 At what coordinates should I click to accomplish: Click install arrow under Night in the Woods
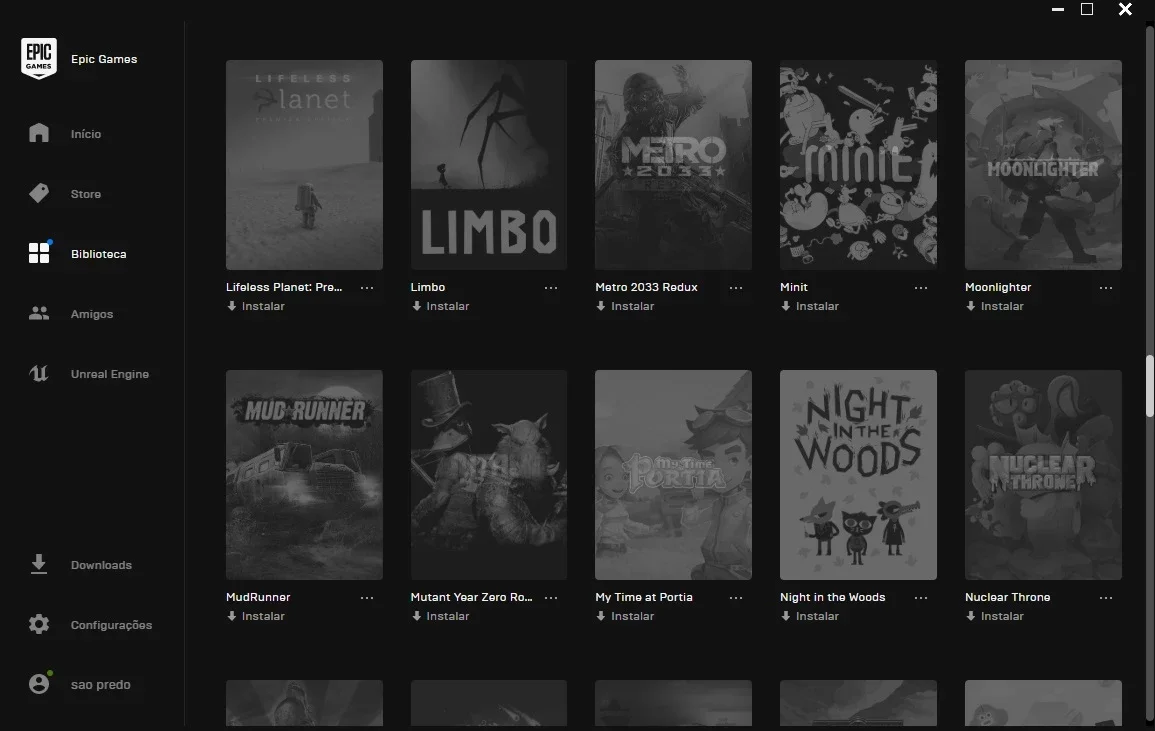click(785, 616)
